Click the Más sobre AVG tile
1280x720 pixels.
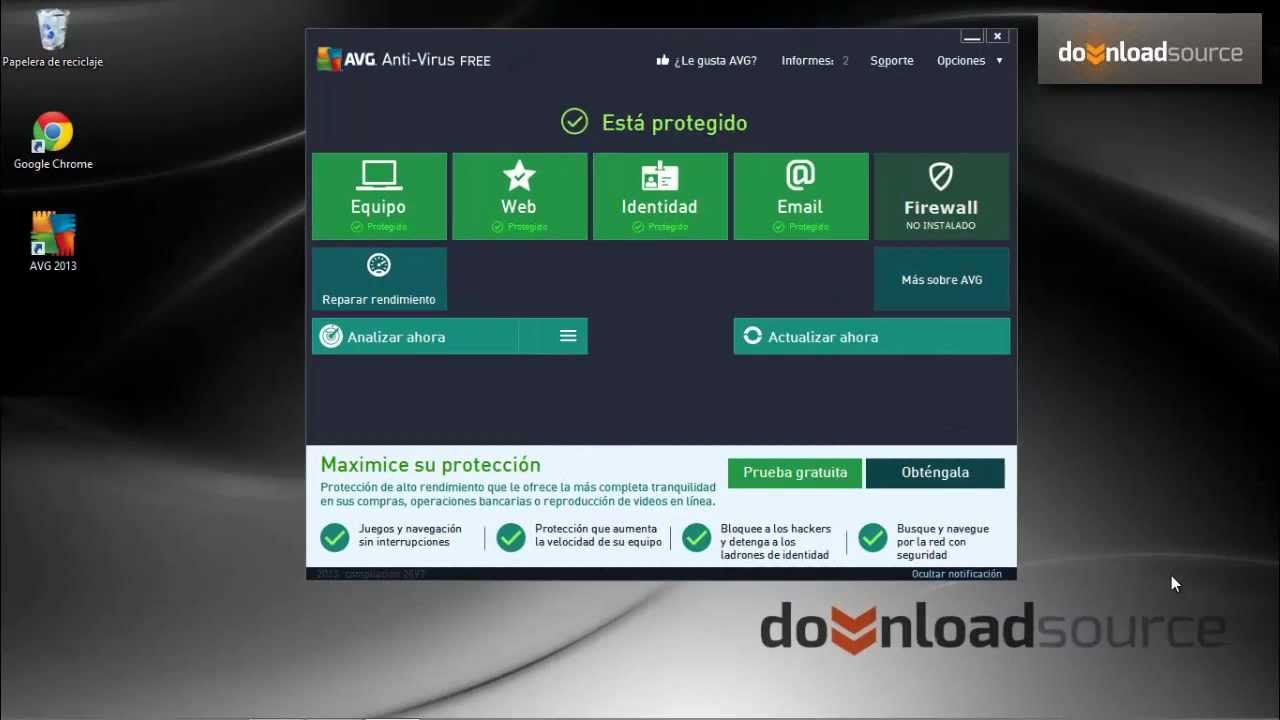(x=941, y=279)
